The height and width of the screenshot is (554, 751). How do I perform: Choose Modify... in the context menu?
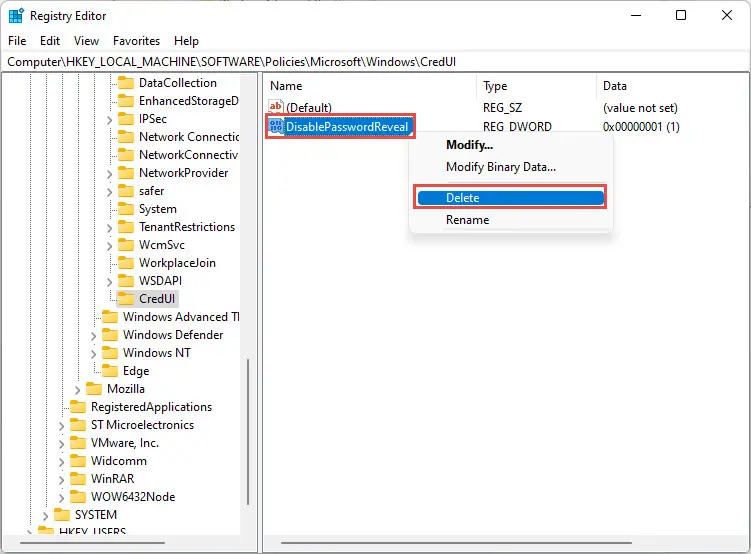coord(511,145)
